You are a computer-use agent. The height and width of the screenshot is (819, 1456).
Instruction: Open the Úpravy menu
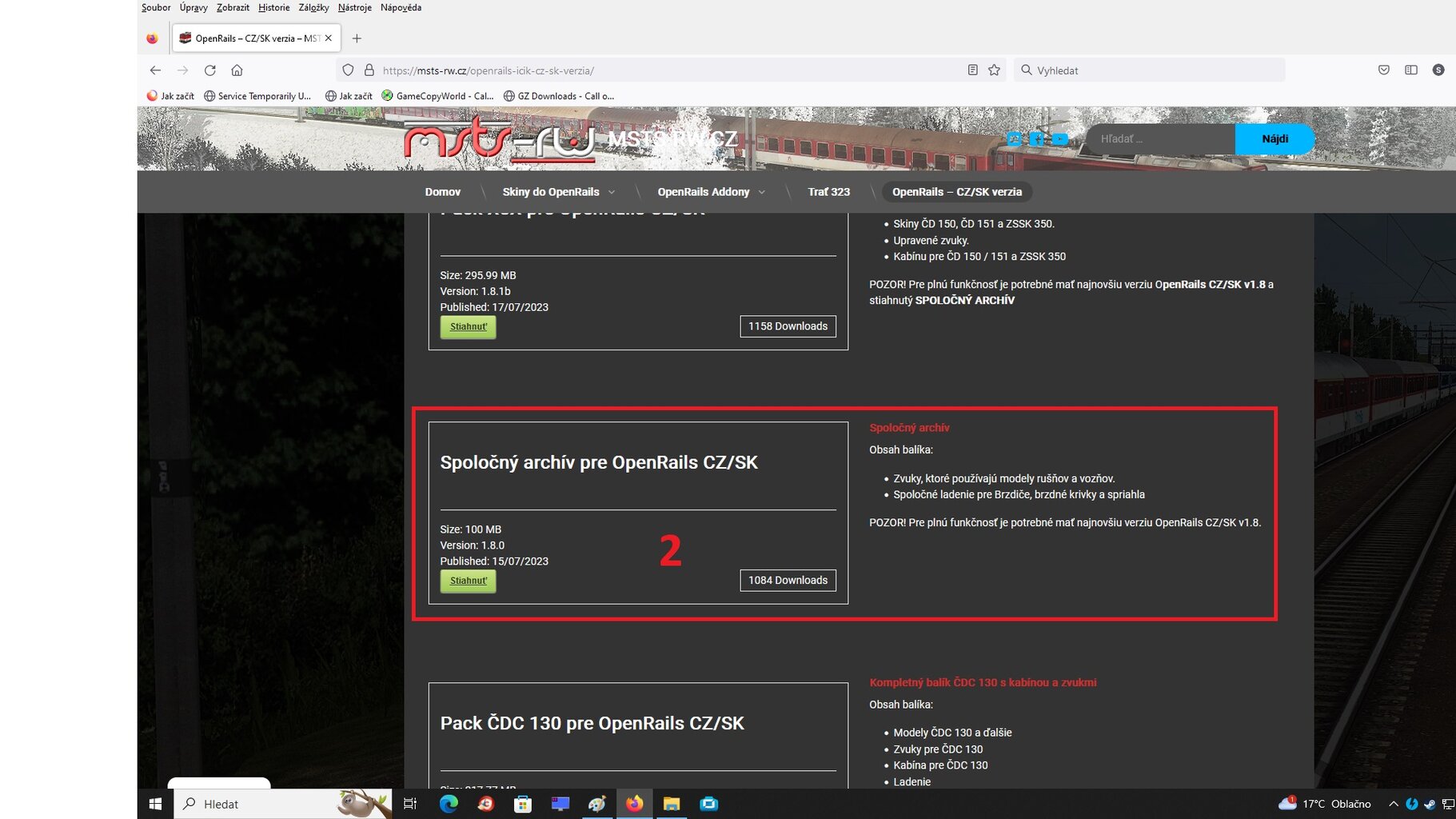[193, 7]
